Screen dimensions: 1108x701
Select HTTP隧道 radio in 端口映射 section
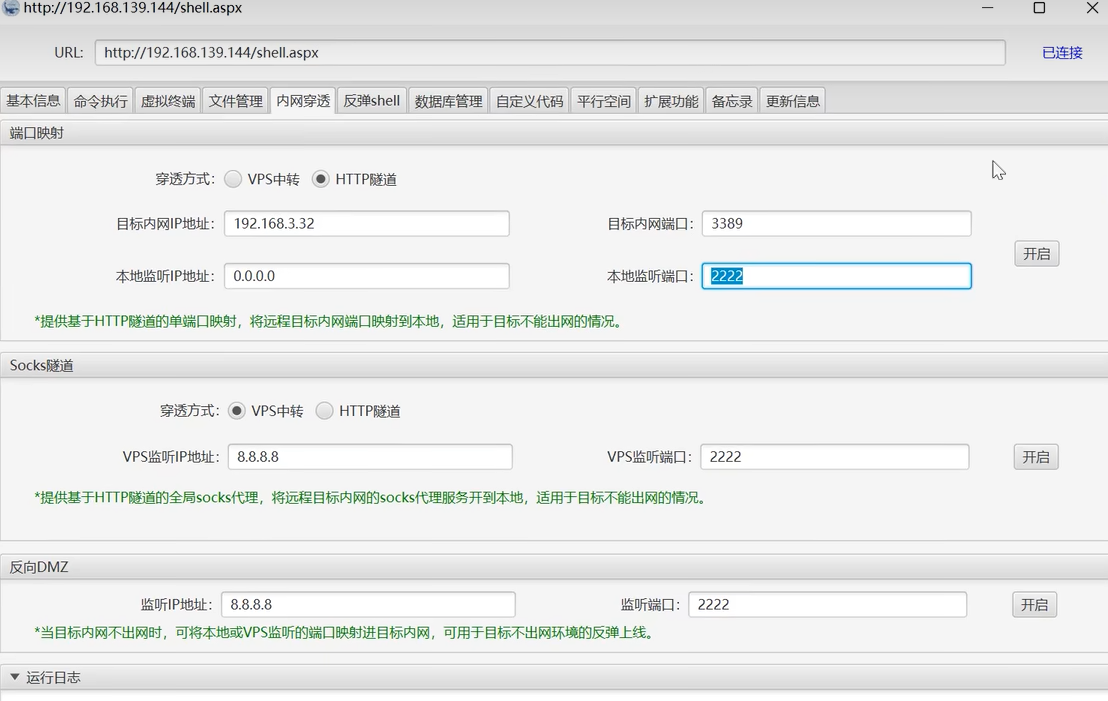(321, 179)
